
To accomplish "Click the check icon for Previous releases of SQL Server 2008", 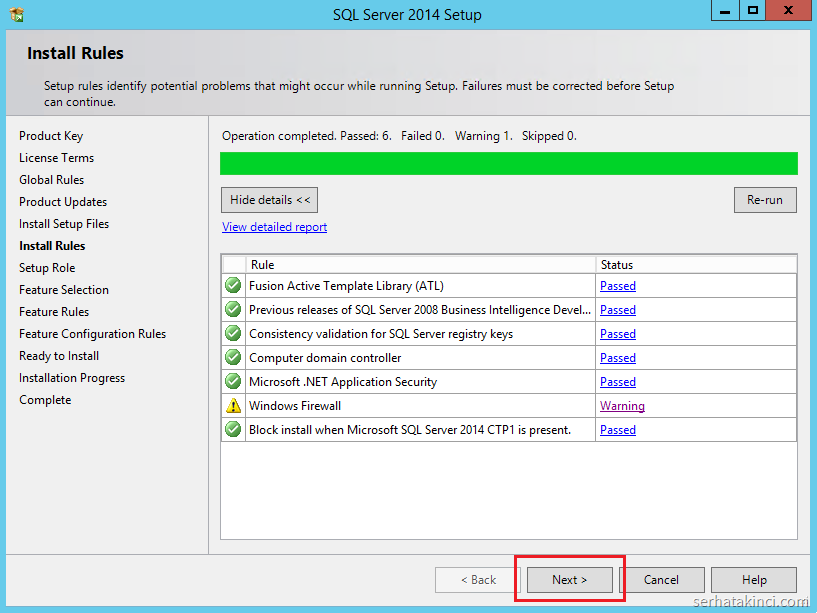I will tap(233, 310).
